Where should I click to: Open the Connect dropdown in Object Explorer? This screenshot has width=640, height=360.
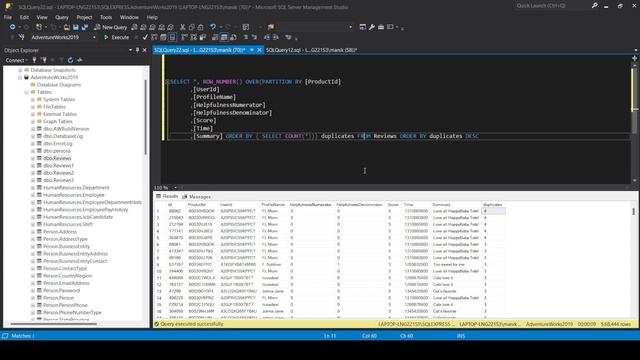click(x=16, y=60)
